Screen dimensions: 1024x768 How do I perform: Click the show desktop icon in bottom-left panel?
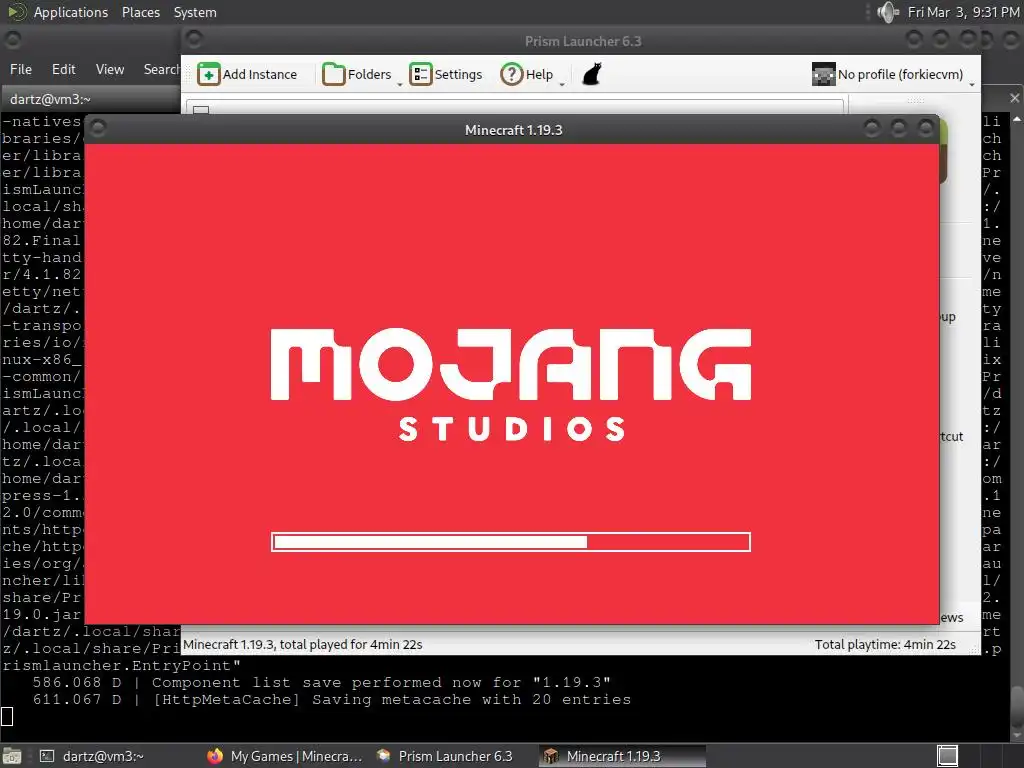tap(12, 756)
